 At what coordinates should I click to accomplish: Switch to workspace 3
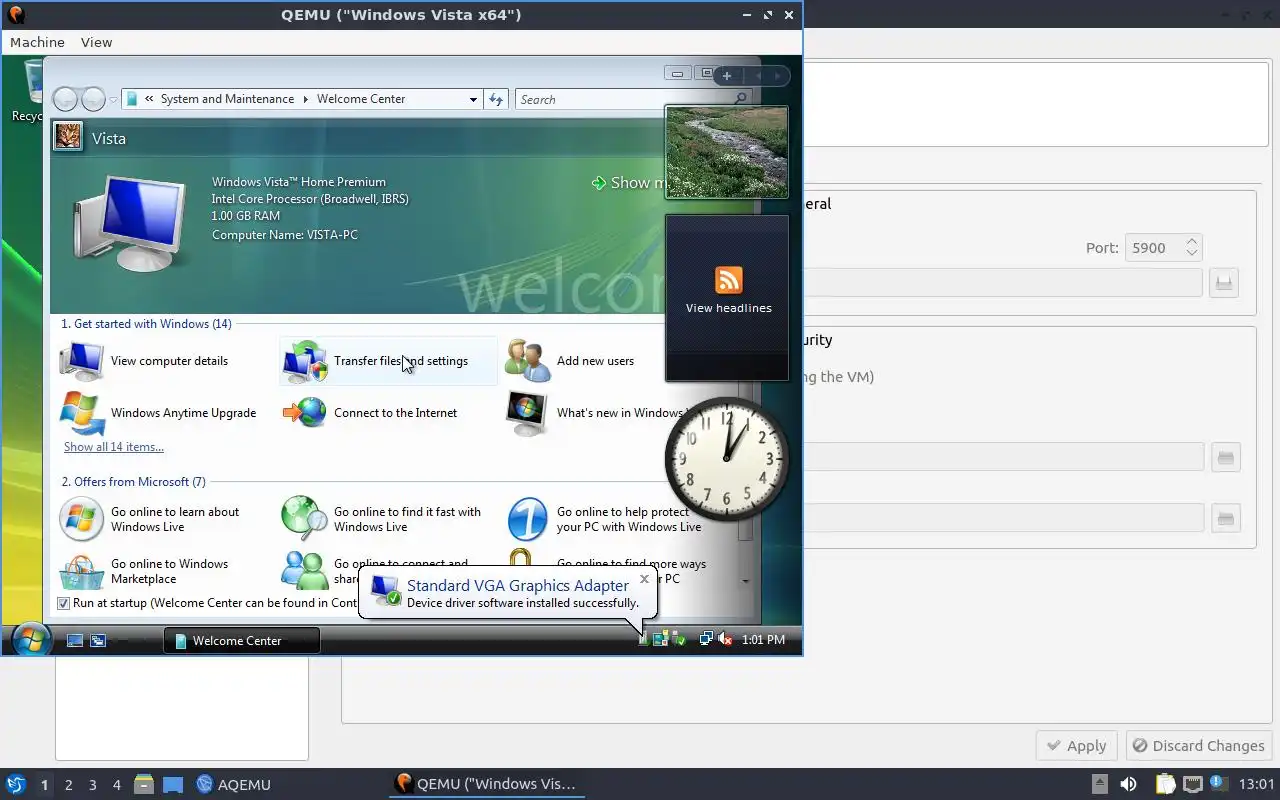[x=92, y=785]
